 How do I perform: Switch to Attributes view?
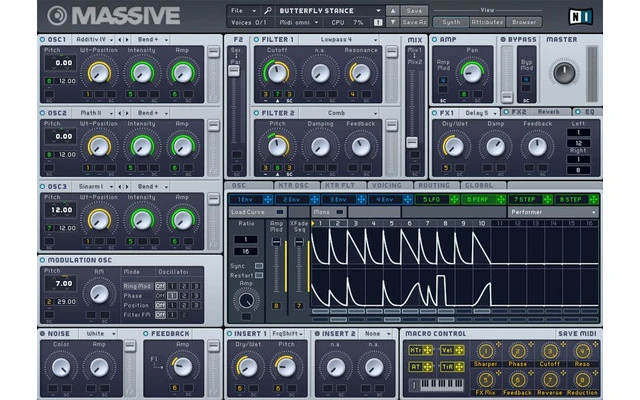click(x=487, y=22)
